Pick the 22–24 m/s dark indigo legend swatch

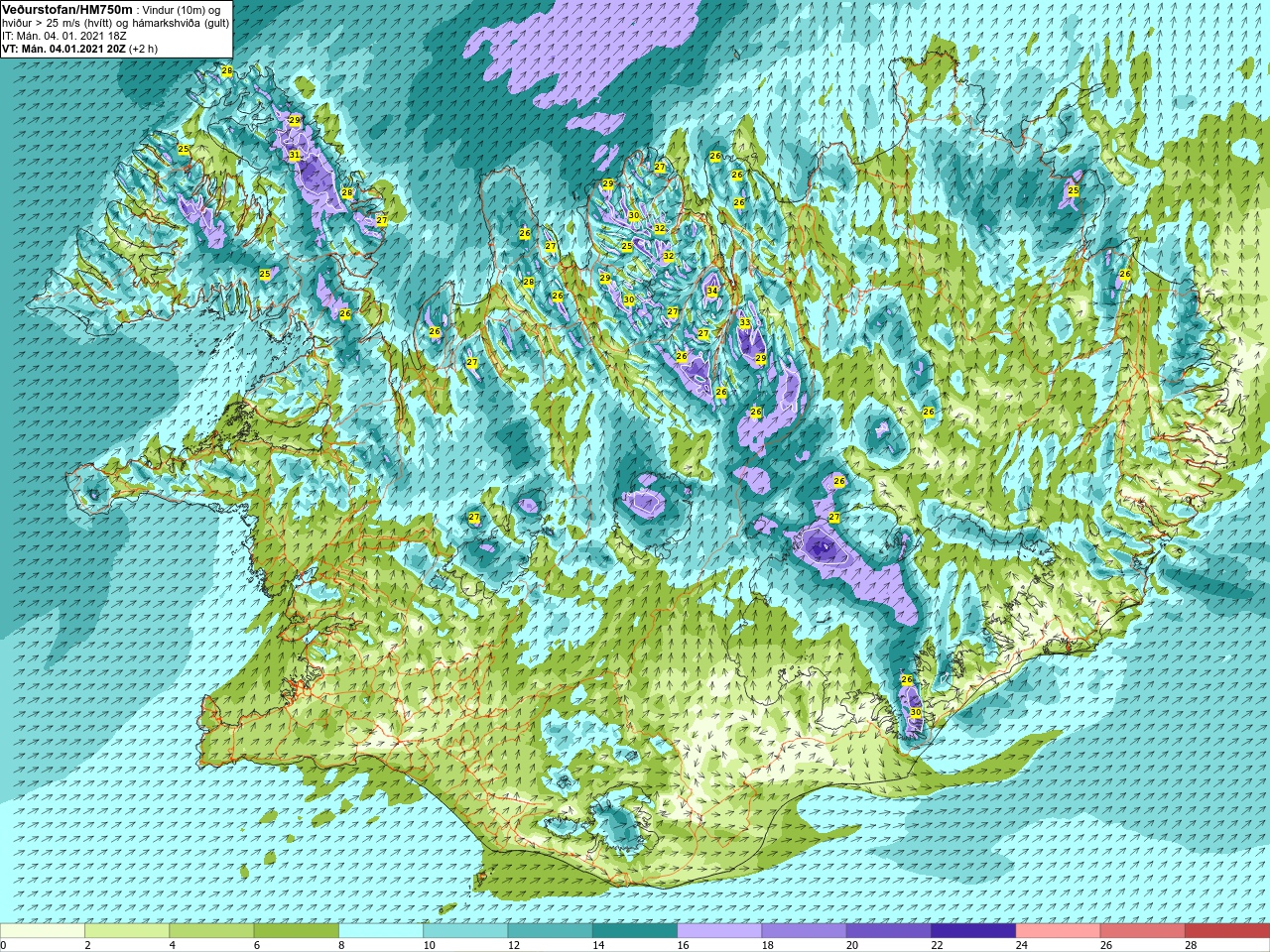tap(973, 931)
